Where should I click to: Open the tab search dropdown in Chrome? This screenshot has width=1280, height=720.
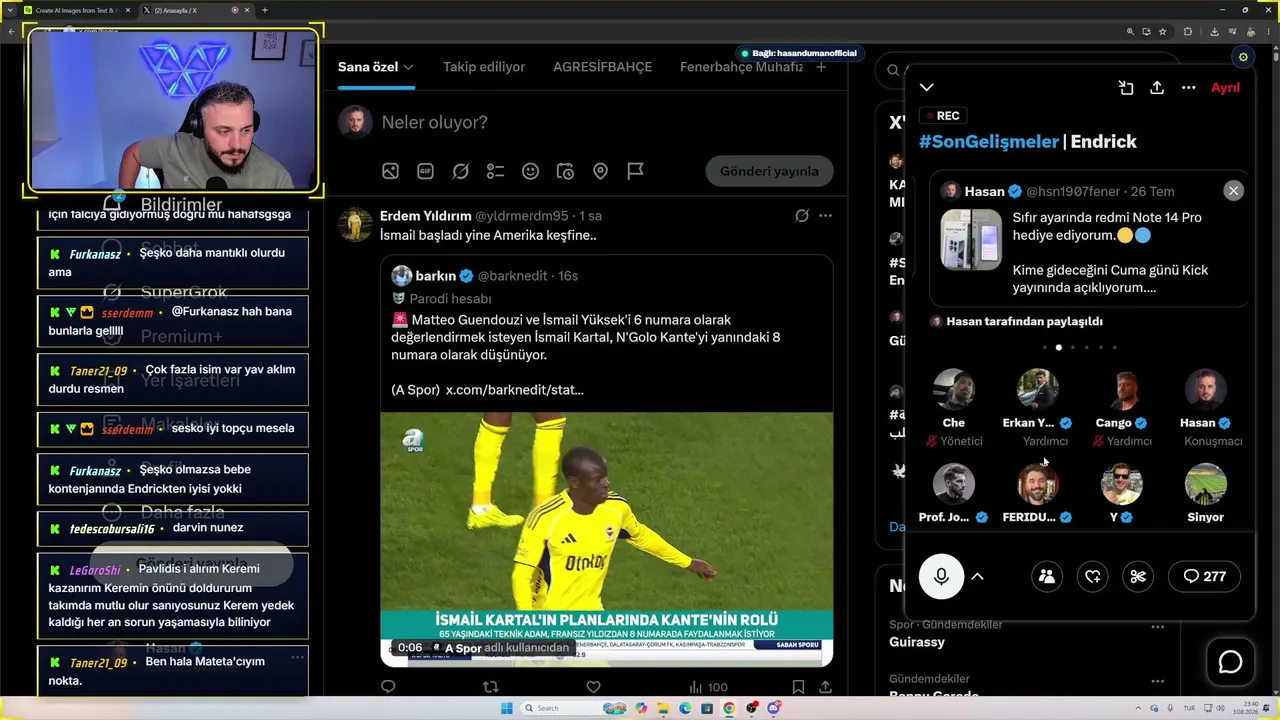pos(10,10)
